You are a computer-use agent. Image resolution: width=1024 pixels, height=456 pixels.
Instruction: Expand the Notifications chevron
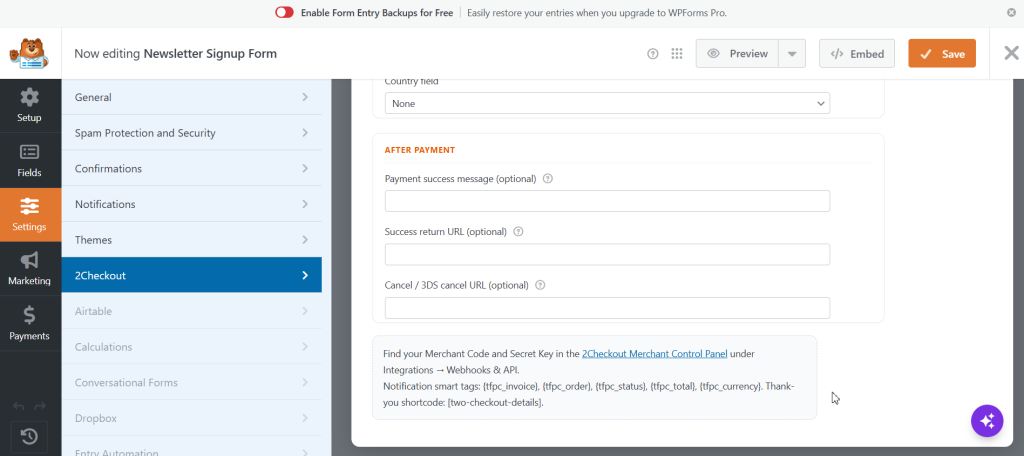305,204
